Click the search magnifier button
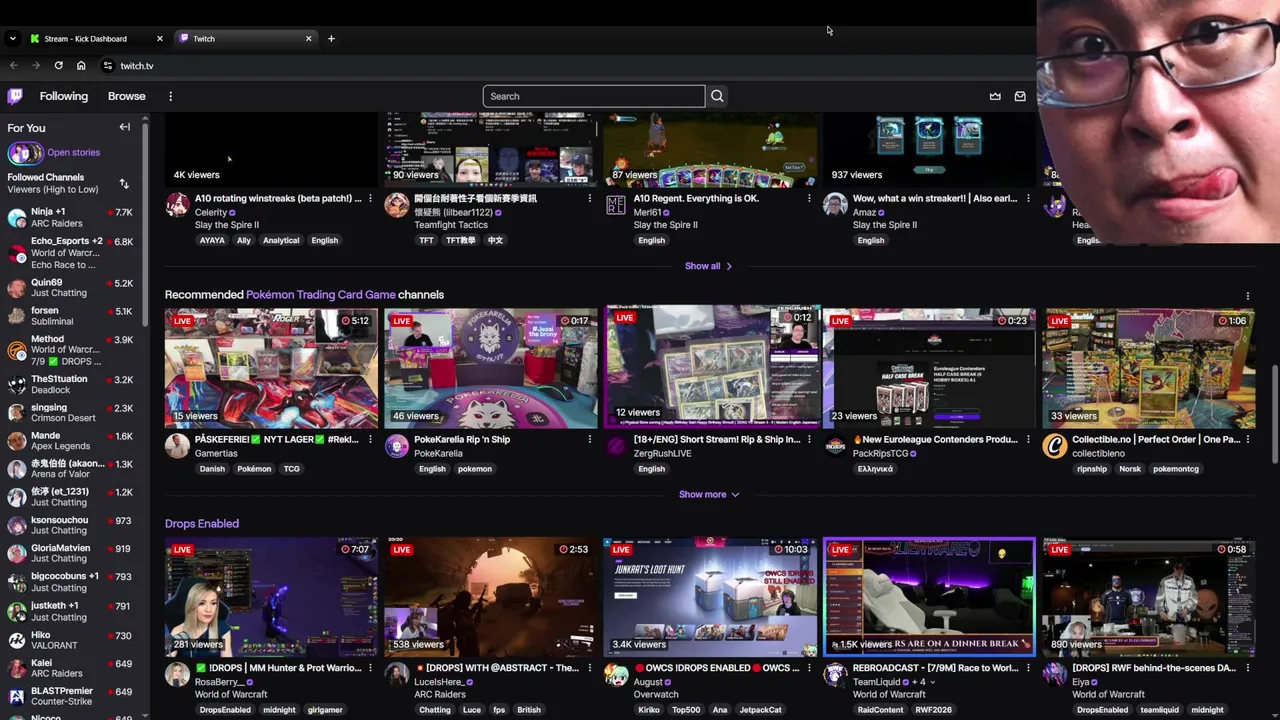This screenshot has height=720, width=1280. click(717, 96)
